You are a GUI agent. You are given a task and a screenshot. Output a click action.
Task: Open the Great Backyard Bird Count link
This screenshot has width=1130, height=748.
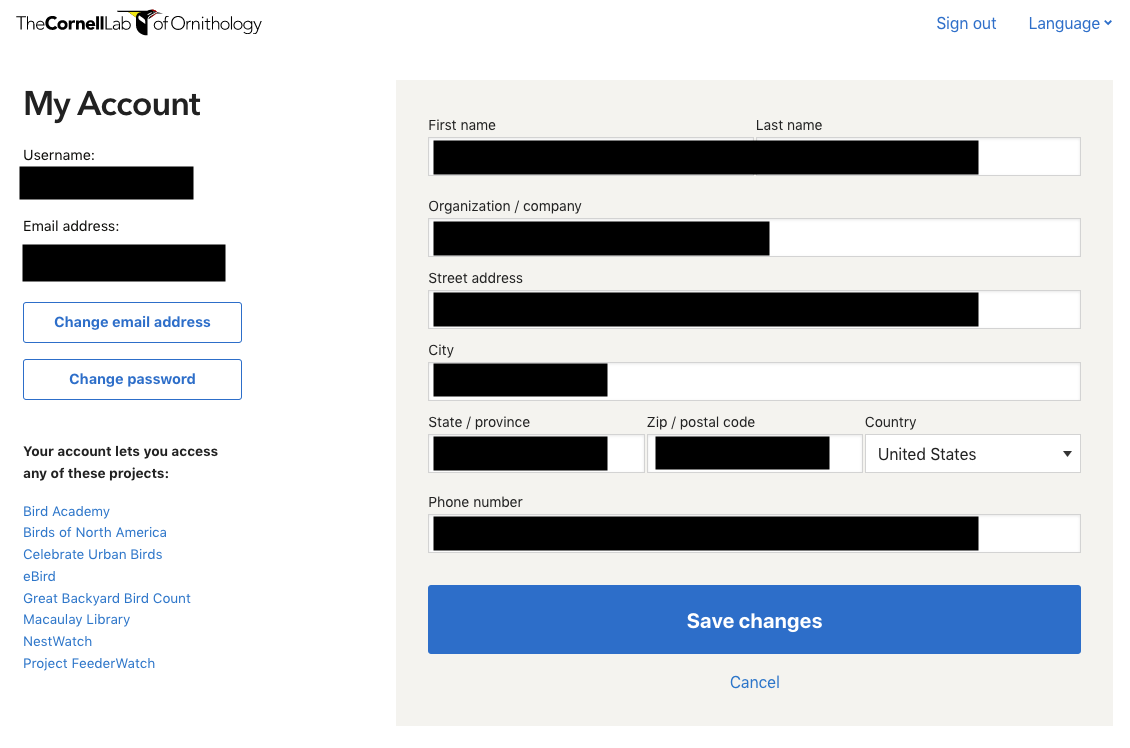tap(107, 598)
